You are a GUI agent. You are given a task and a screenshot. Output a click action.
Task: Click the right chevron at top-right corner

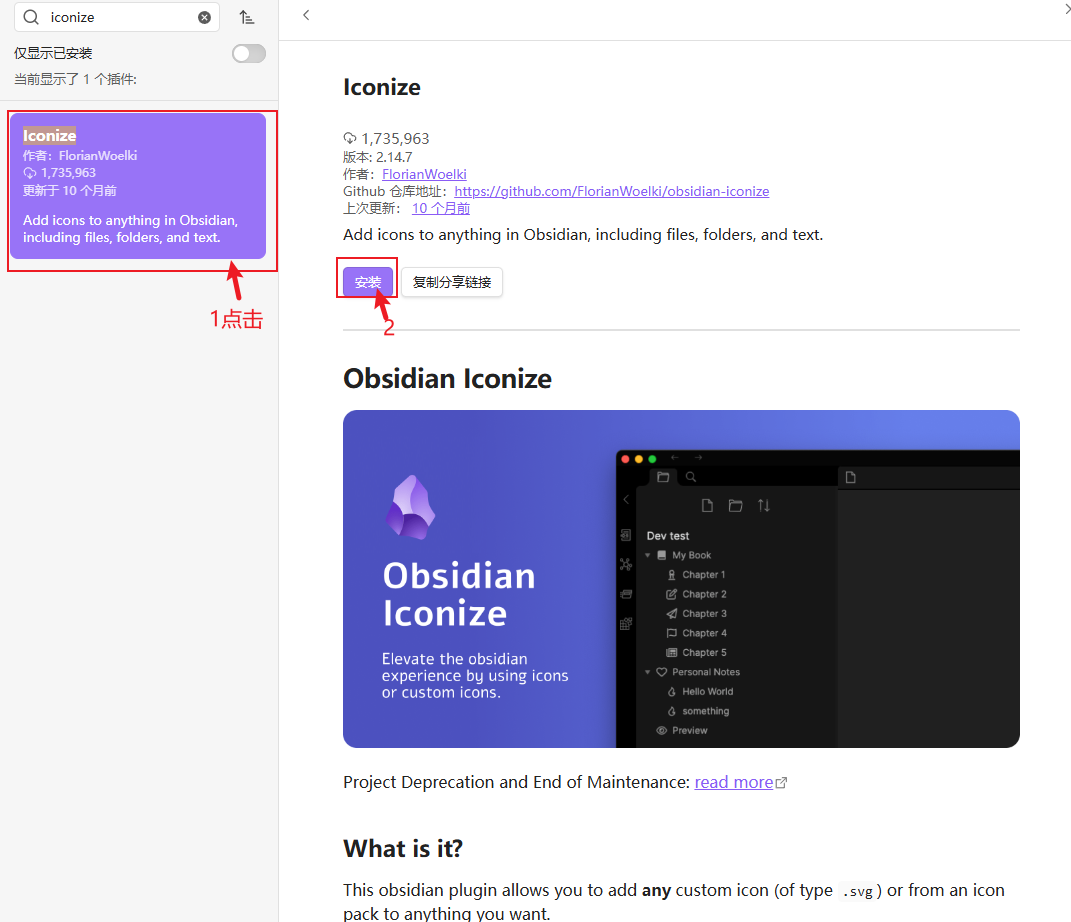point(1065,9)
